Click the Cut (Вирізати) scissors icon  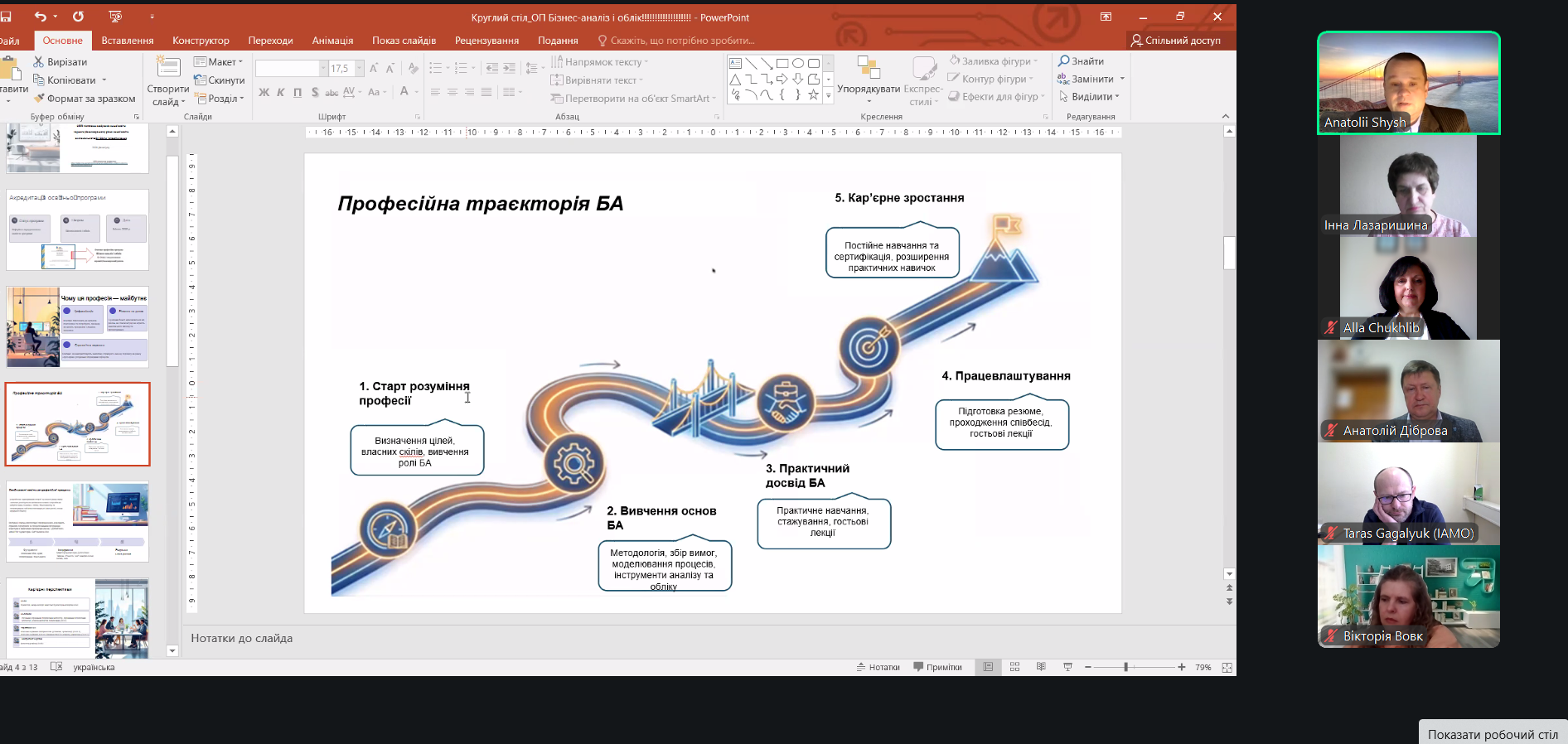click(38, 62)
